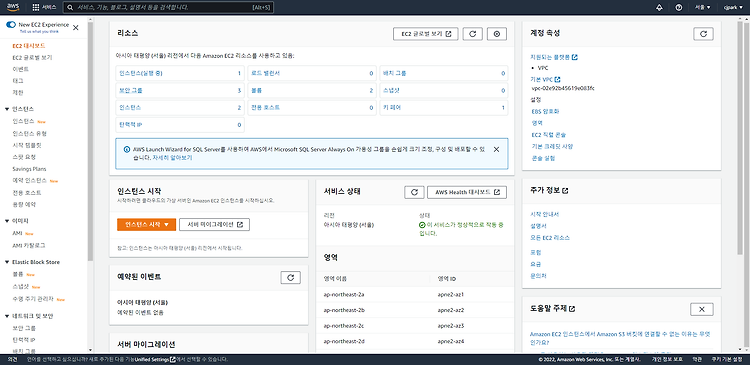
Task: Open Unified Settings link in footer
Action: [155, 359]
